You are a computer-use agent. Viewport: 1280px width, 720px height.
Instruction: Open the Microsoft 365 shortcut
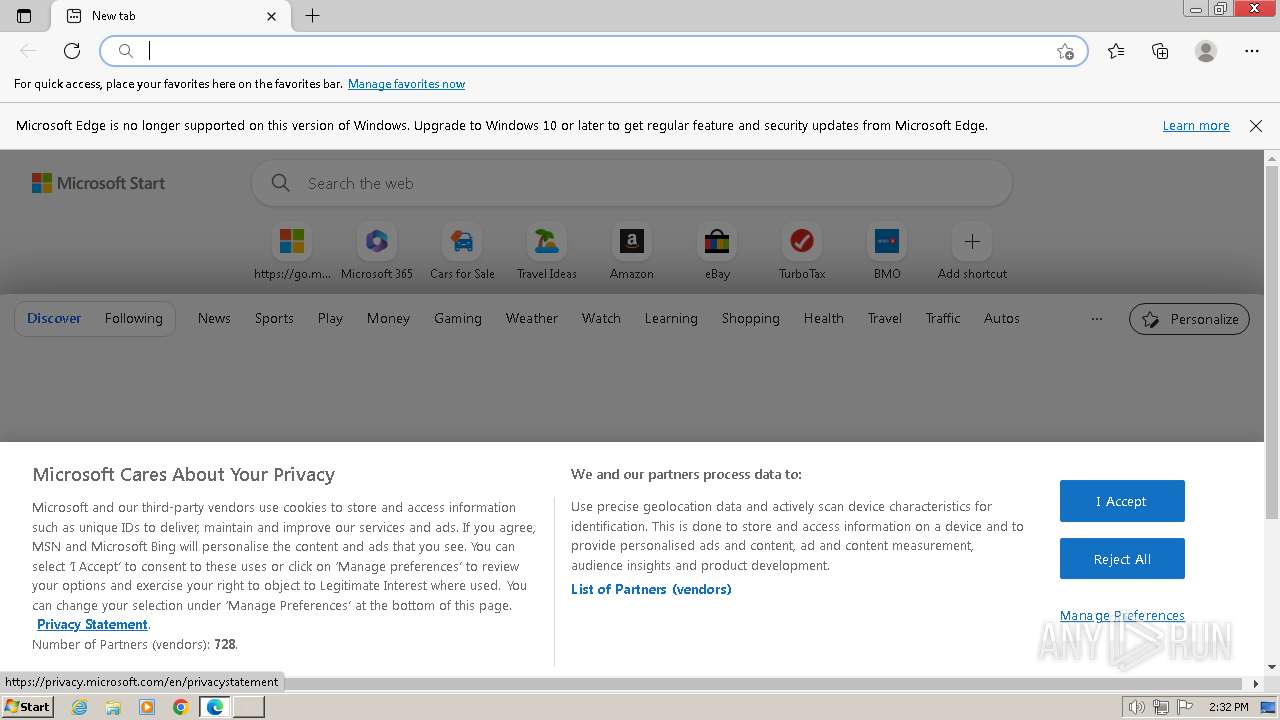pos(377,252)
